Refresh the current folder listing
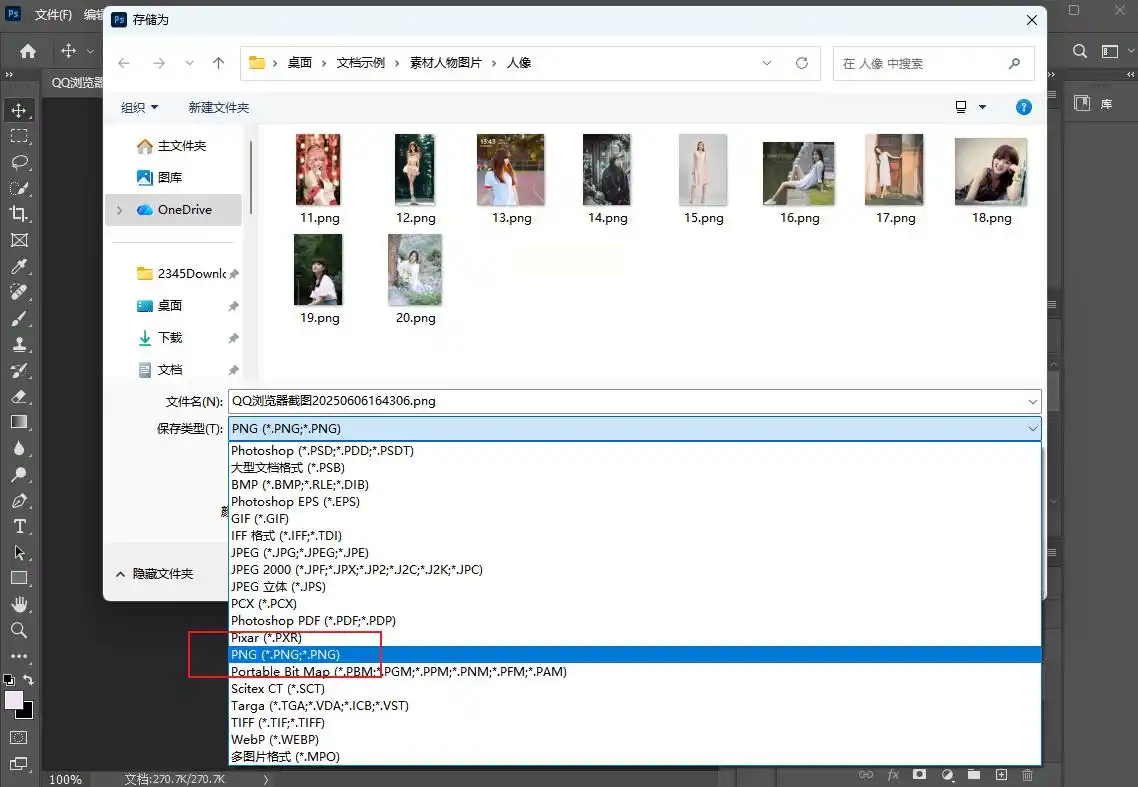 [802, 63]
